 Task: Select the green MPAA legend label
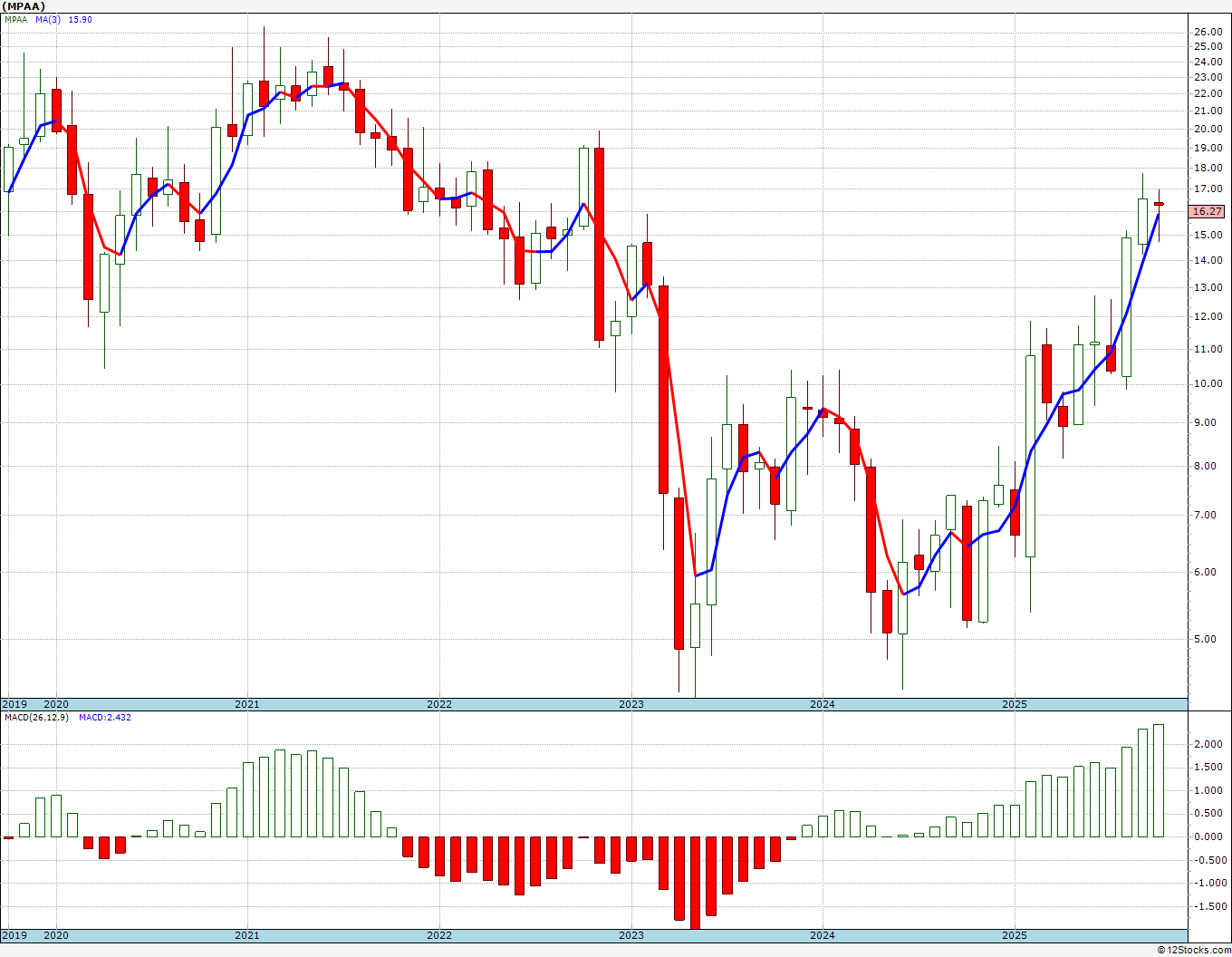(x=15, y=19)
